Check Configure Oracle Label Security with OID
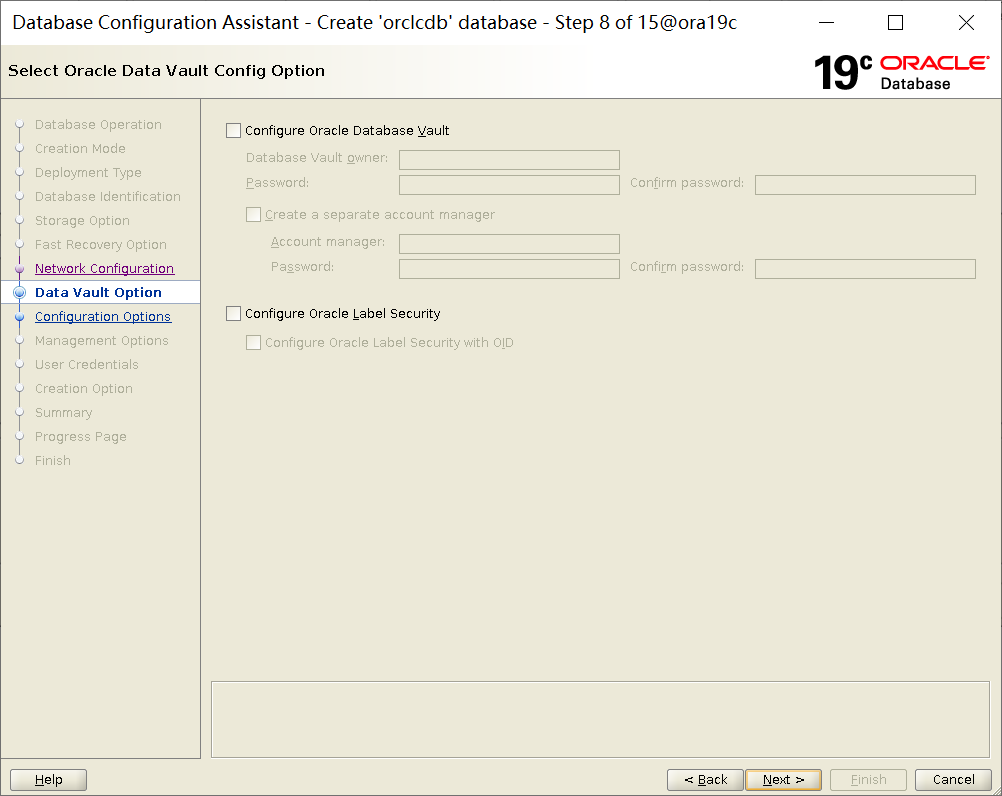 click(x=254, y=342)
